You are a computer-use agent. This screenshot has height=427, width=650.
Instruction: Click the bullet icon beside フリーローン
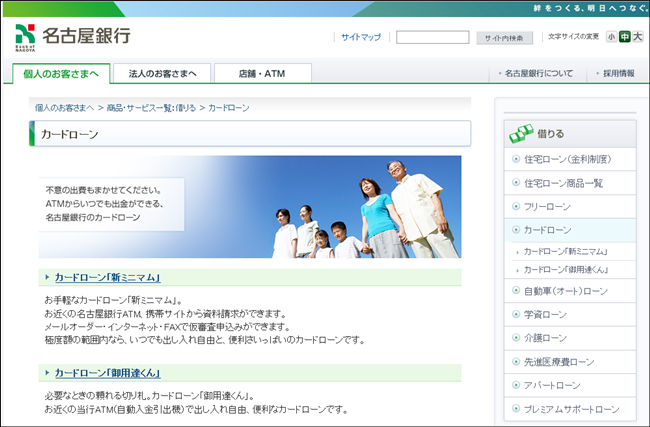(x=516, y=206)
